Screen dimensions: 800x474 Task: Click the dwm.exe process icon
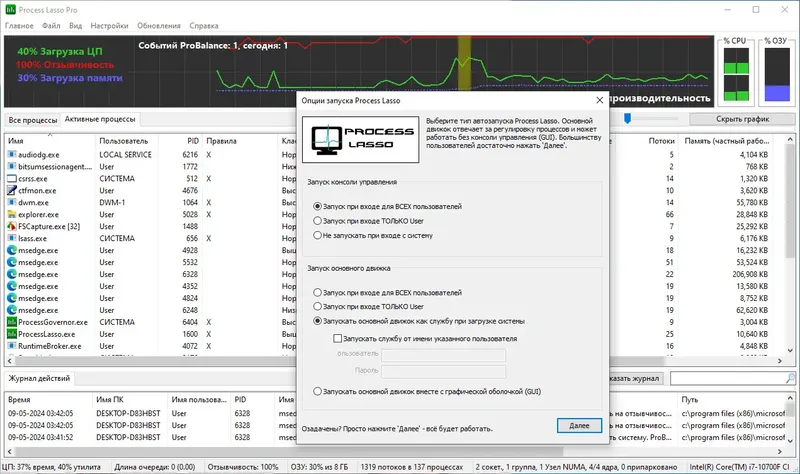point(12,203)
